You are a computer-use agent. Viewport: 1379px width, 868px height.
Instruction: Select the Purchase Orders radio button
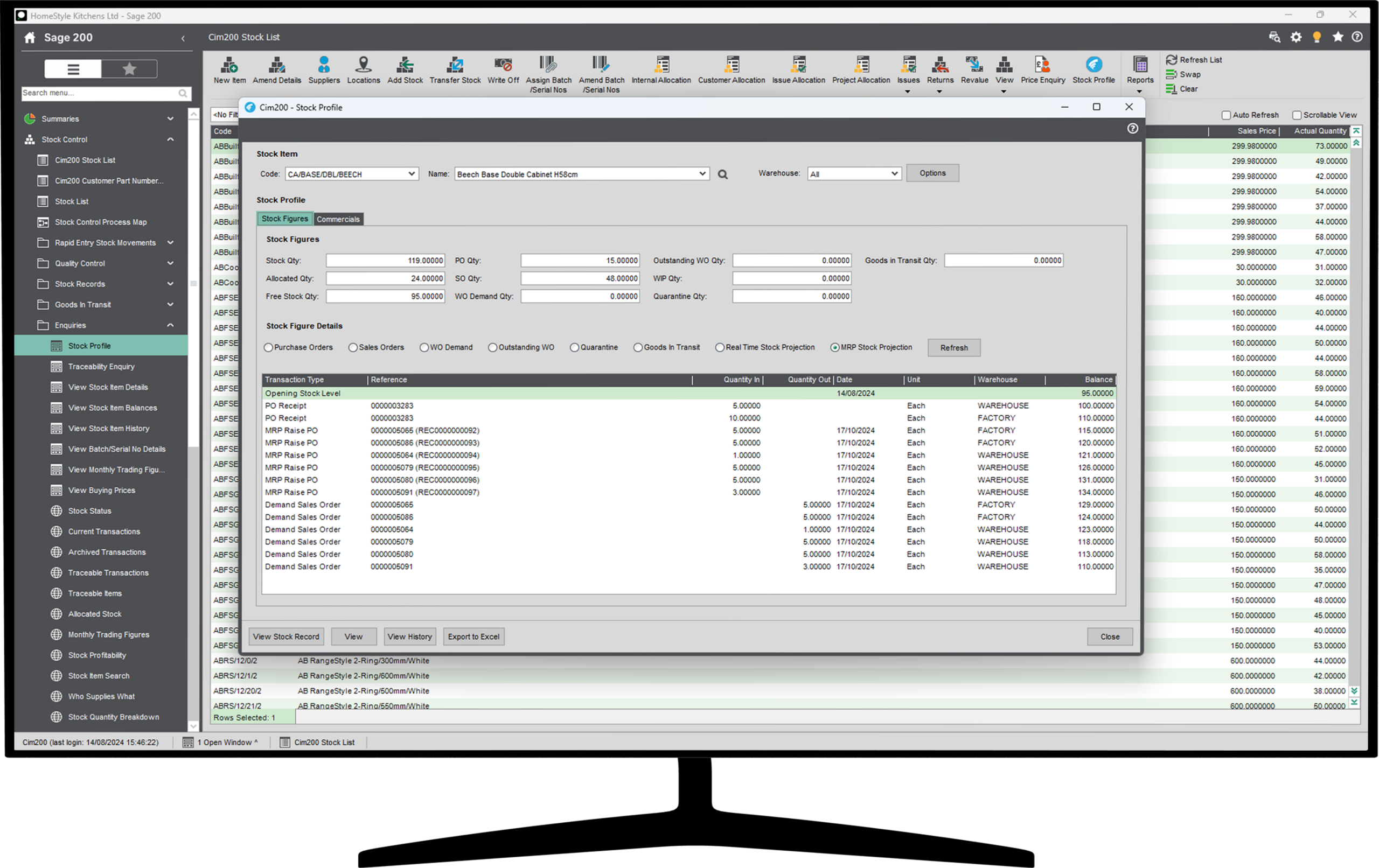coord(269,347)
